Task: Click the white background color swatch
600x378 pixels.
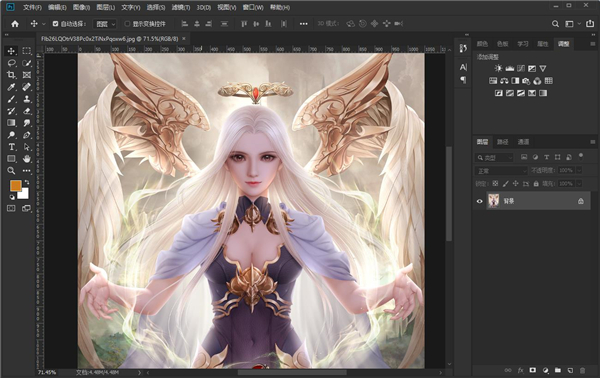Action: pyautogui.click(x=24, y=194)
